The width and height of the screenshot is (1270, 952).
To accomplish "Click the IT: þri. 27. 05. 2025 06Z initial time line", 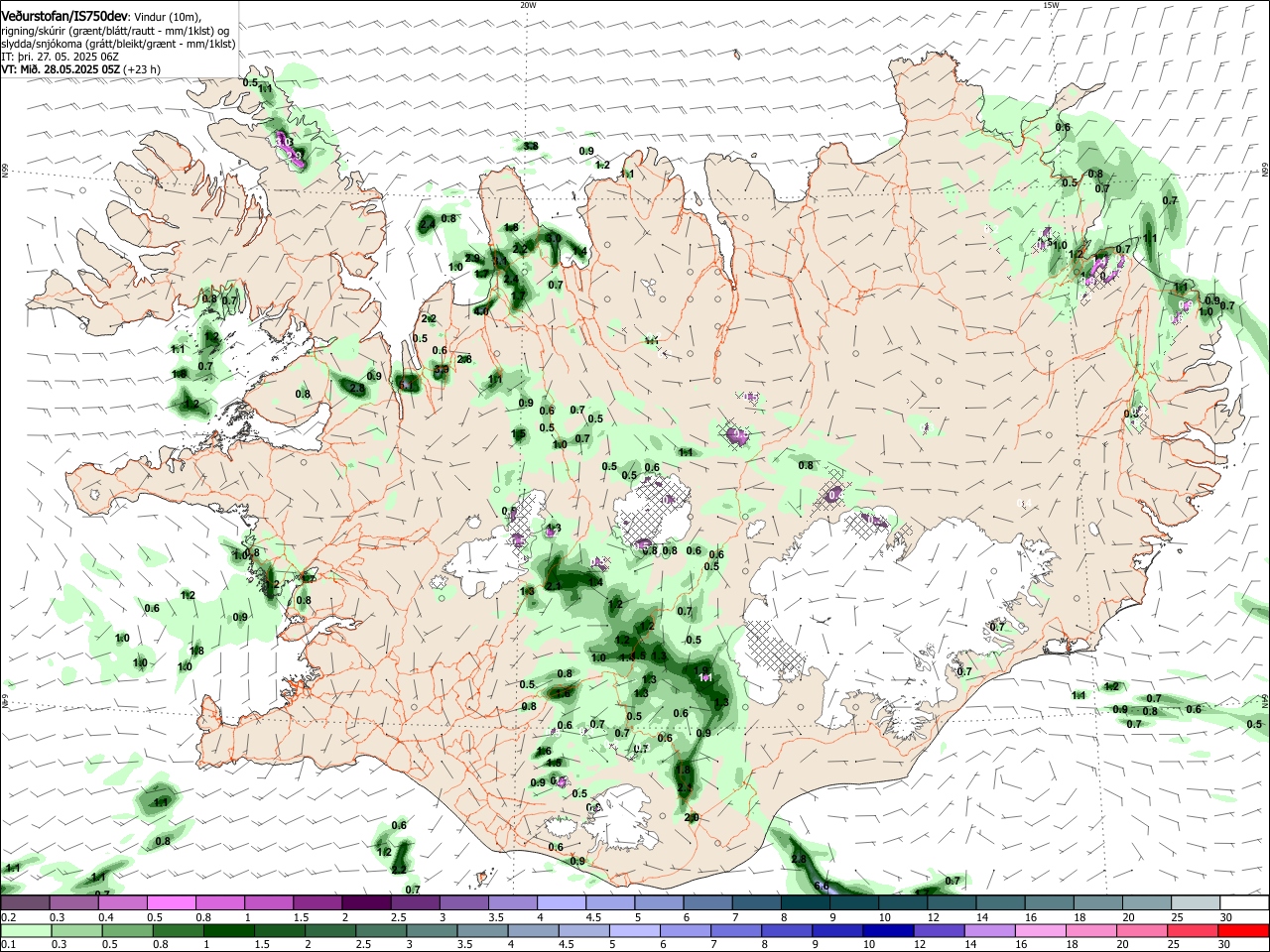I will (60, 57).
